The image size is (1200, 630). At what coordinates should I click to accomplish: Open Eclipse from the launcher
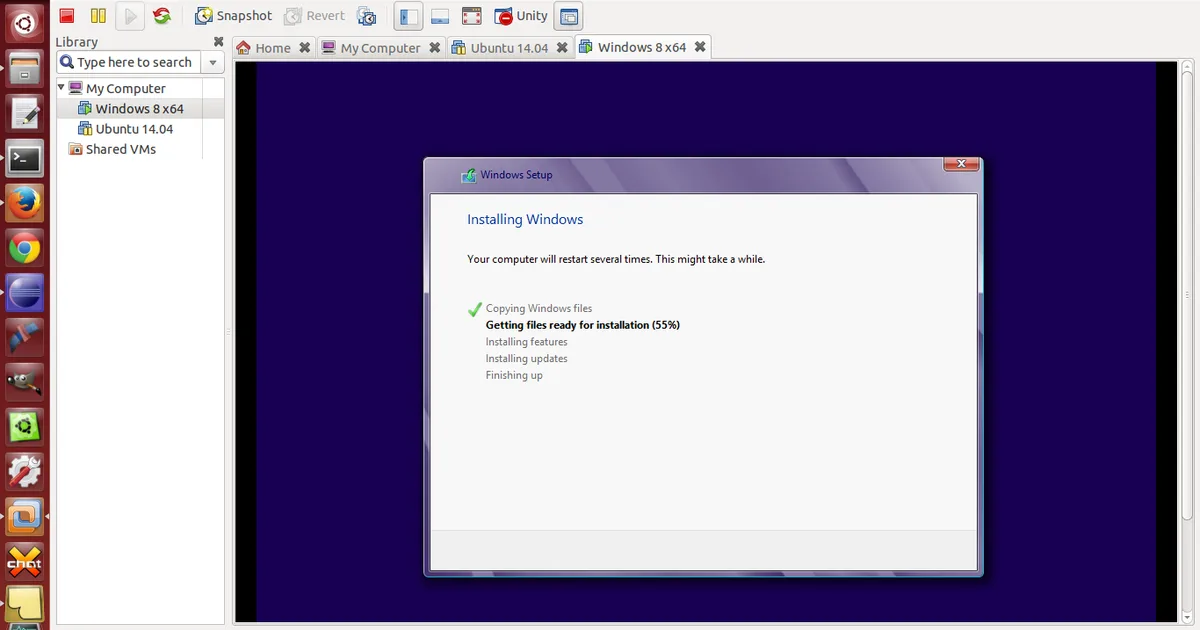point(25,293)
